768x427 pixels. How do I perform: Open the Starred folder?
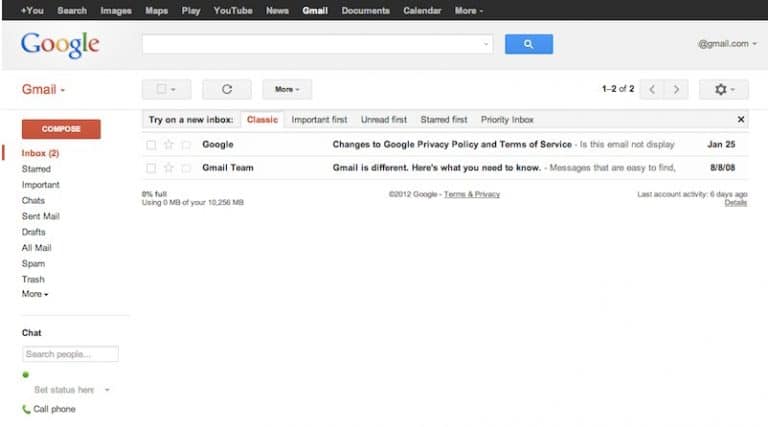[x=36, y=169]
